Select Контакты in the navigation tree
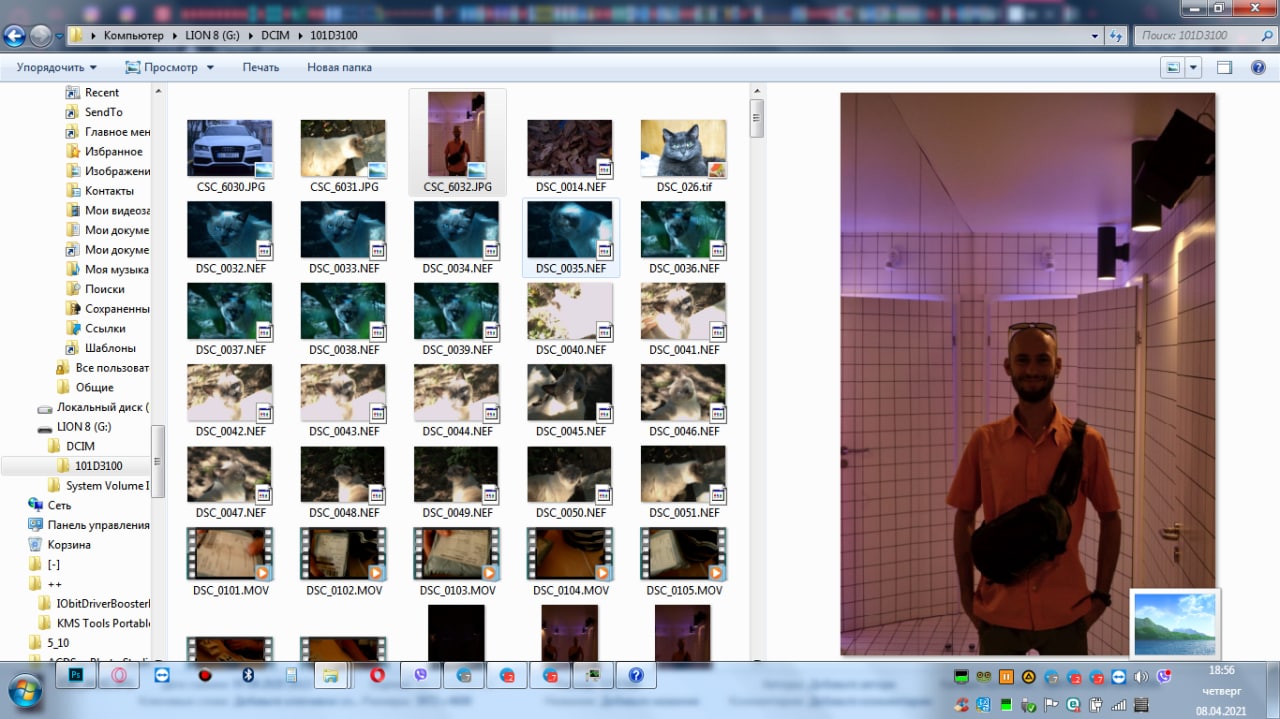This screenshot has height=719, width=1280. click(109, 190)
